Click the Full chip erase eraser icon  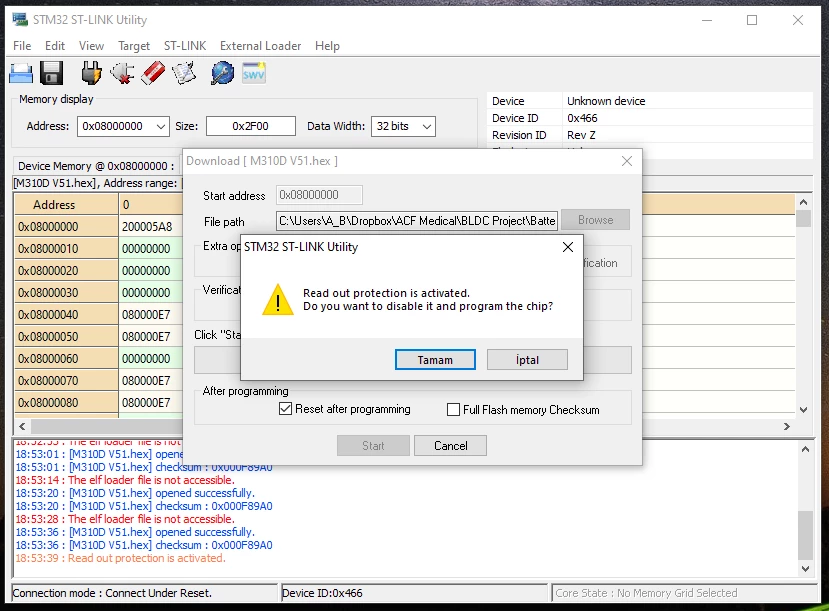click(153, 73)
